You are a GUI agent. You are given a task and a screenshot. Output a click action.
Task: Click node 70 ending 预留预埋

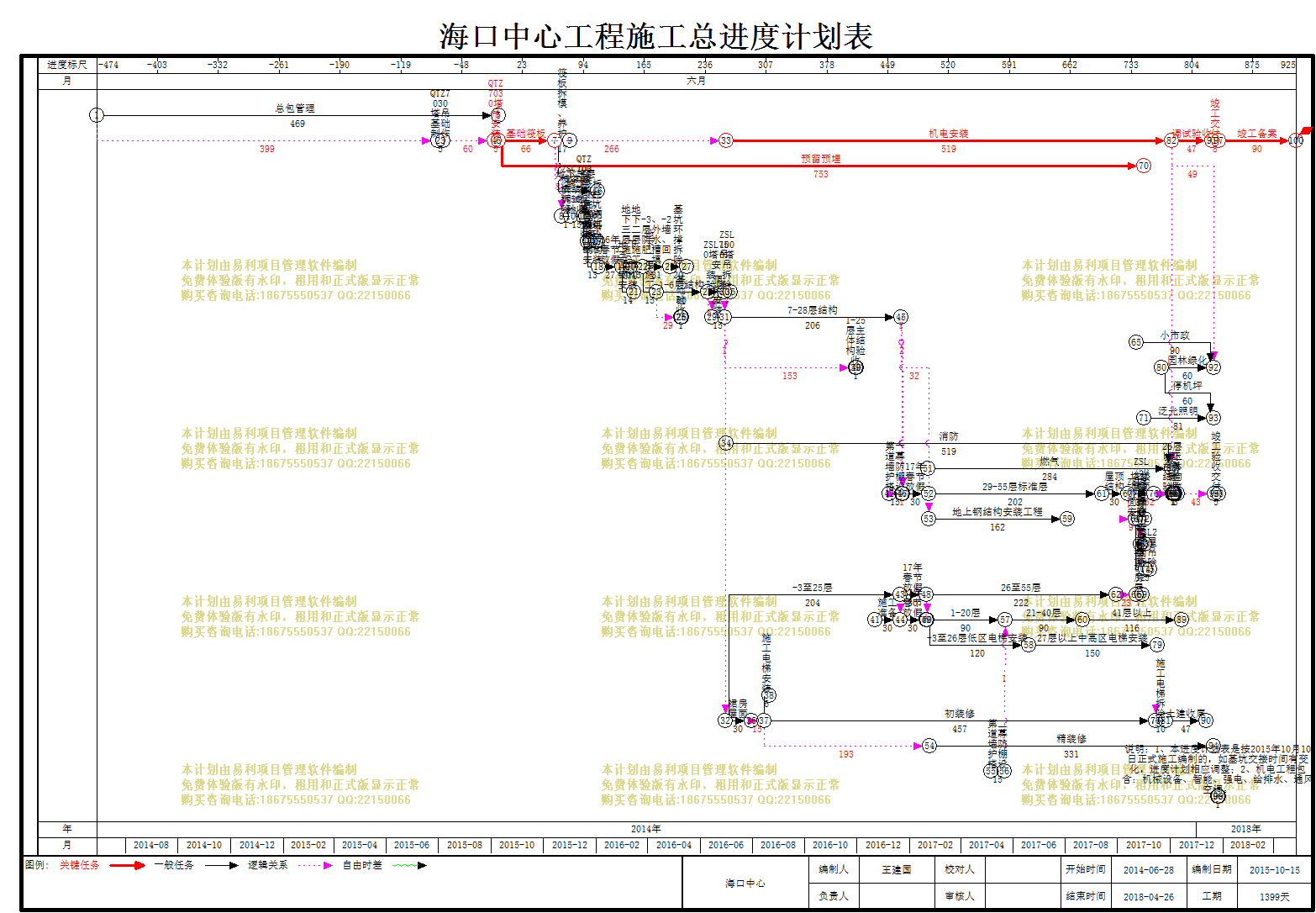[x=1143, y=166]
